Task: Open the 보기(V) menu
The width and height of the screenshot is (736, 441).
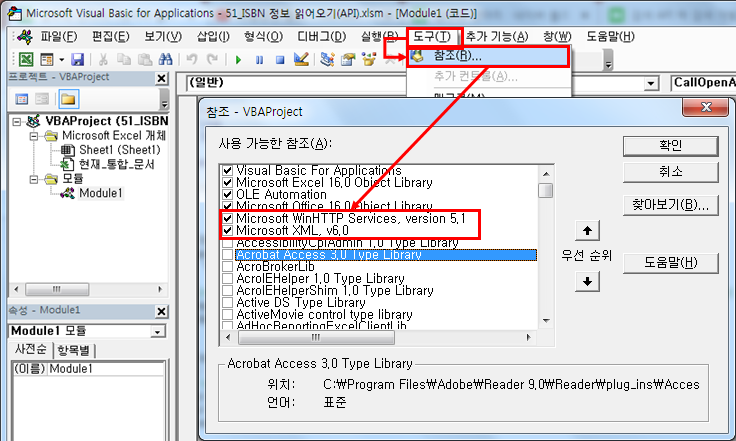Action: pyautogui.click(x=163, y=37)
